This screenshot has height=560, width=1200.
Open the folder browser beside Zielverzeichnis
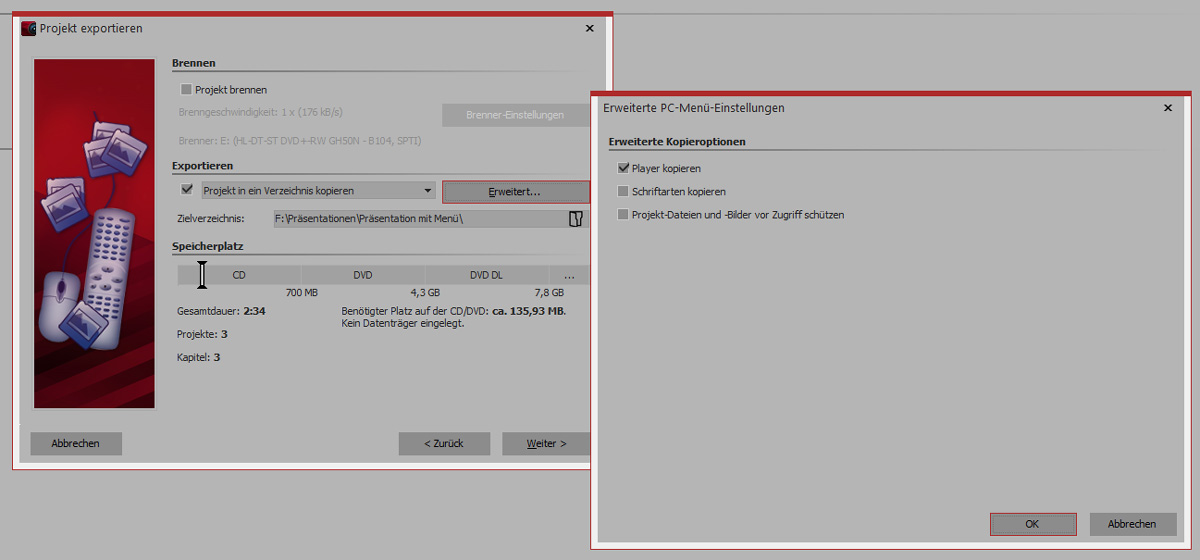click(575, 219)
